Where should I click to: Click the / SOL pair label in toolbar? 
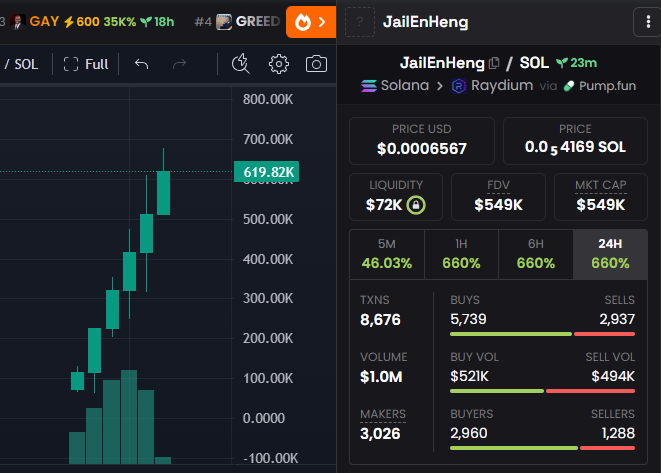[x=21, y=64]
